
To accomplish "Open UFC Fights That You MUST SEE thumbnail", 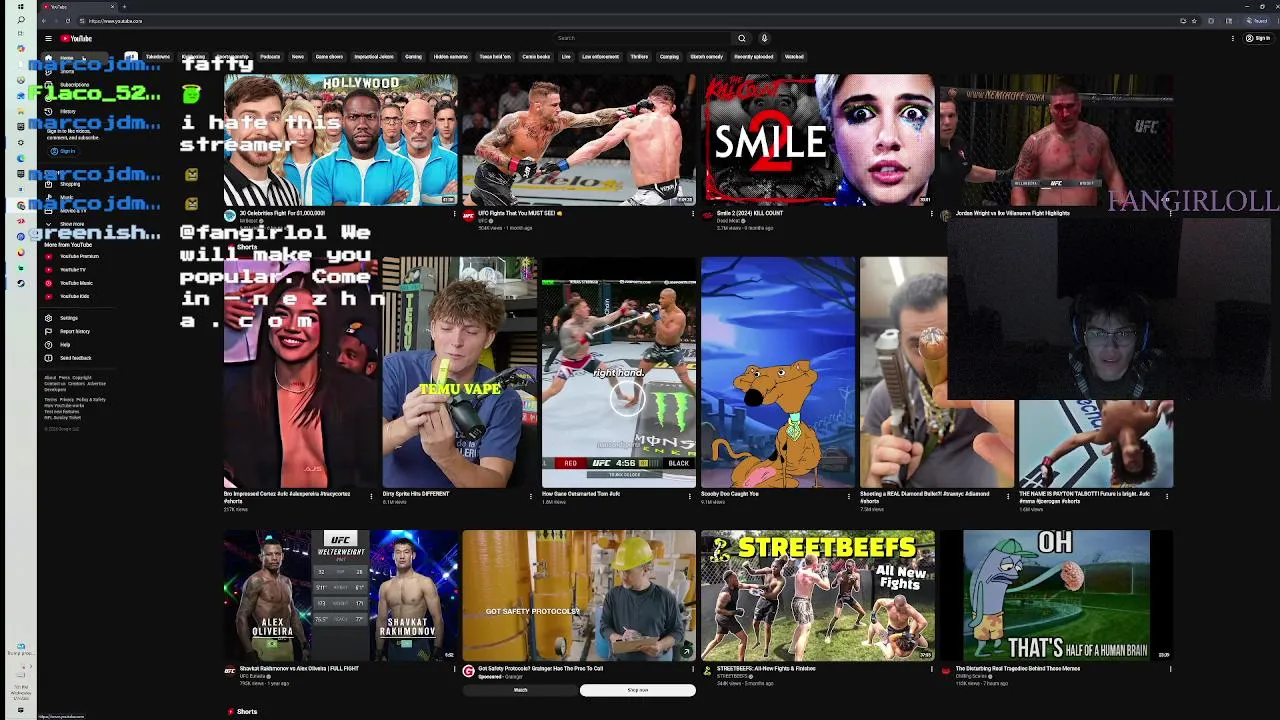I will (579, 139).
